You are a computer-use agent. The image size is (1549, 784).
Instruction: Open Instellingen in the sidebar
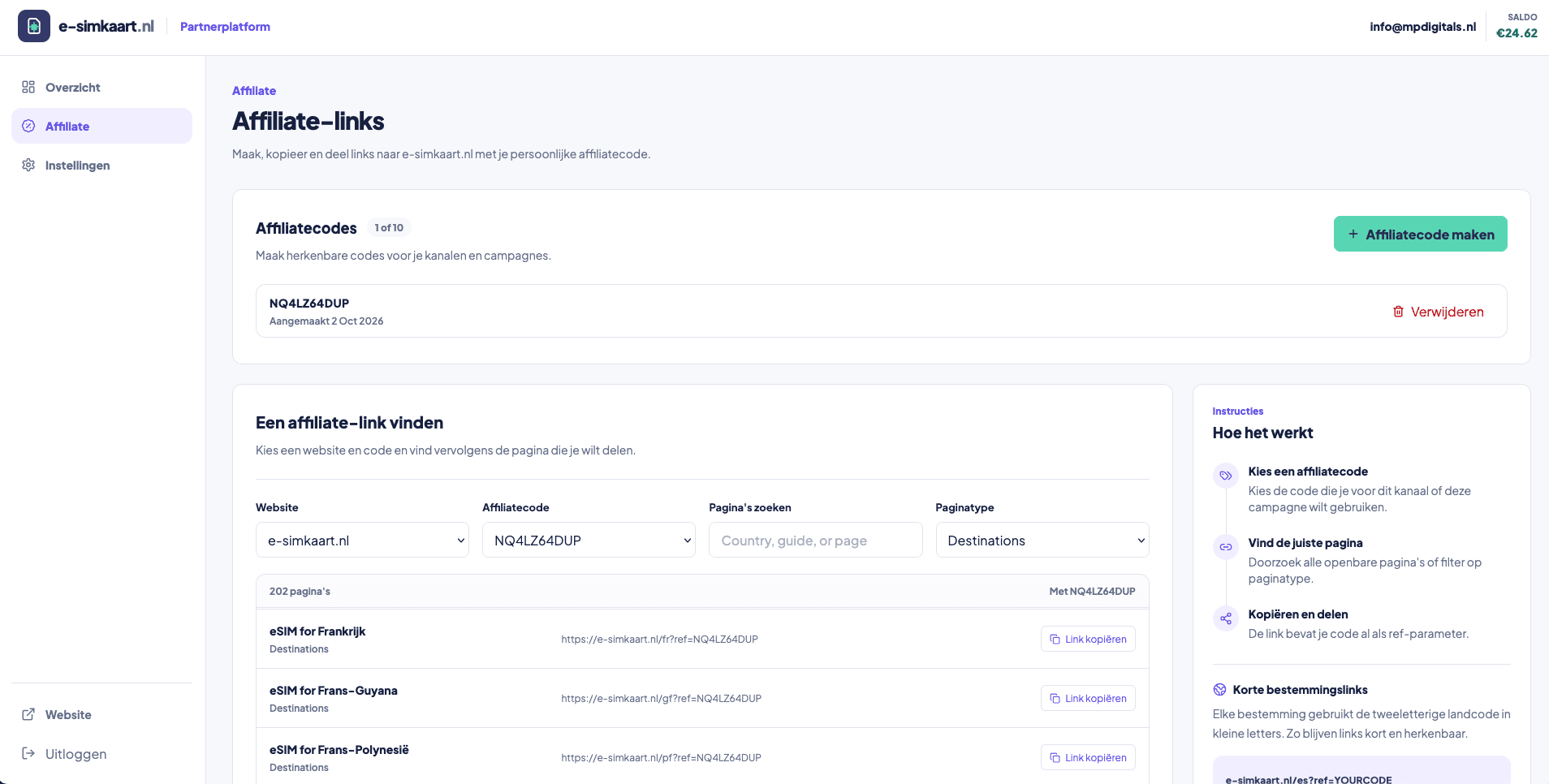[x=101, y=165]
